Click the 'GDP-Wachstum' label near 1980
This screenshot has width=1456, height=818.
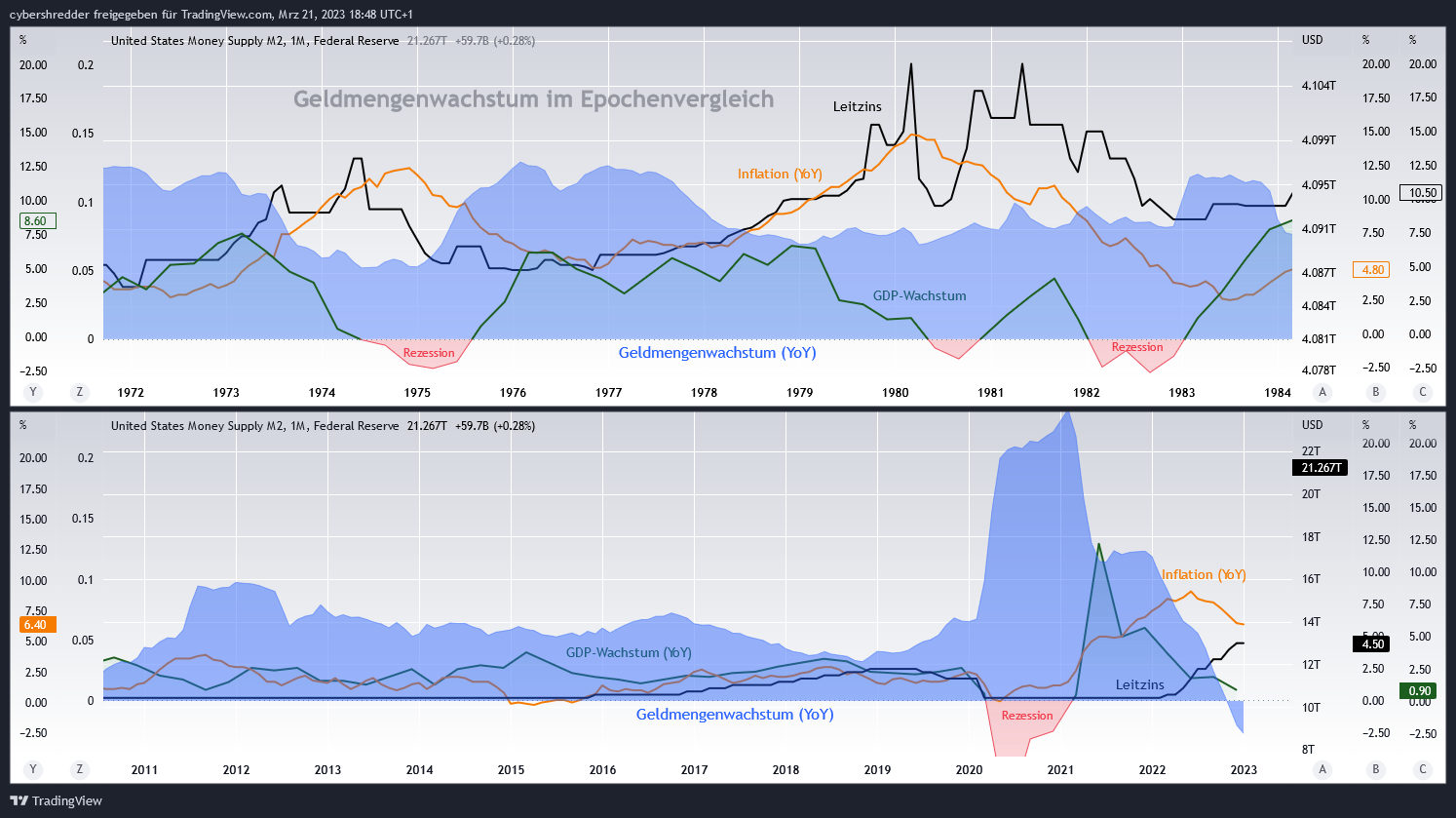coord(920,295)
